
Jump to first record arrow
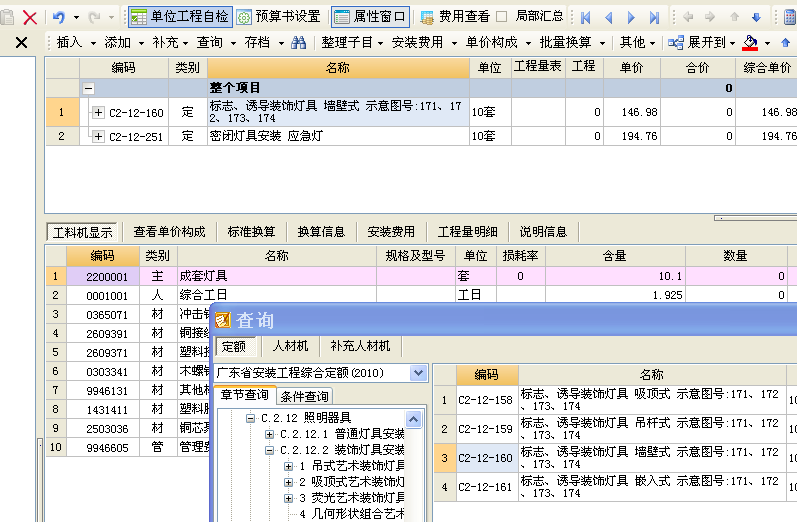click(586, 18)
